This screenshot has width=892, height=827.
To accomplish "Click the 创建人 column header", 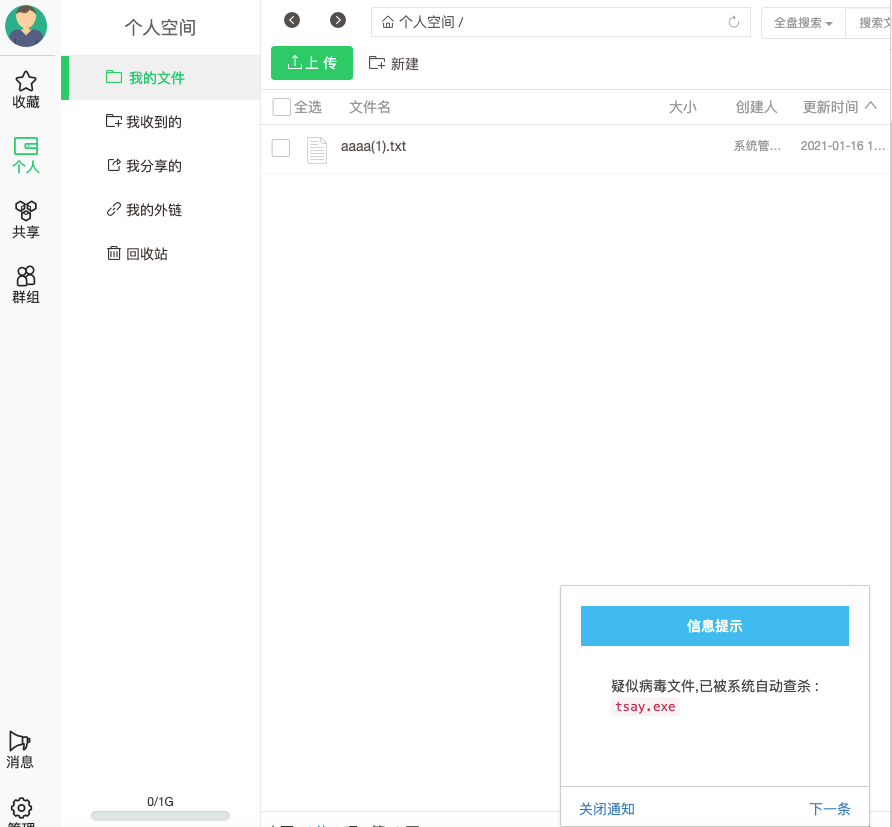I will (x=756, y=107).
